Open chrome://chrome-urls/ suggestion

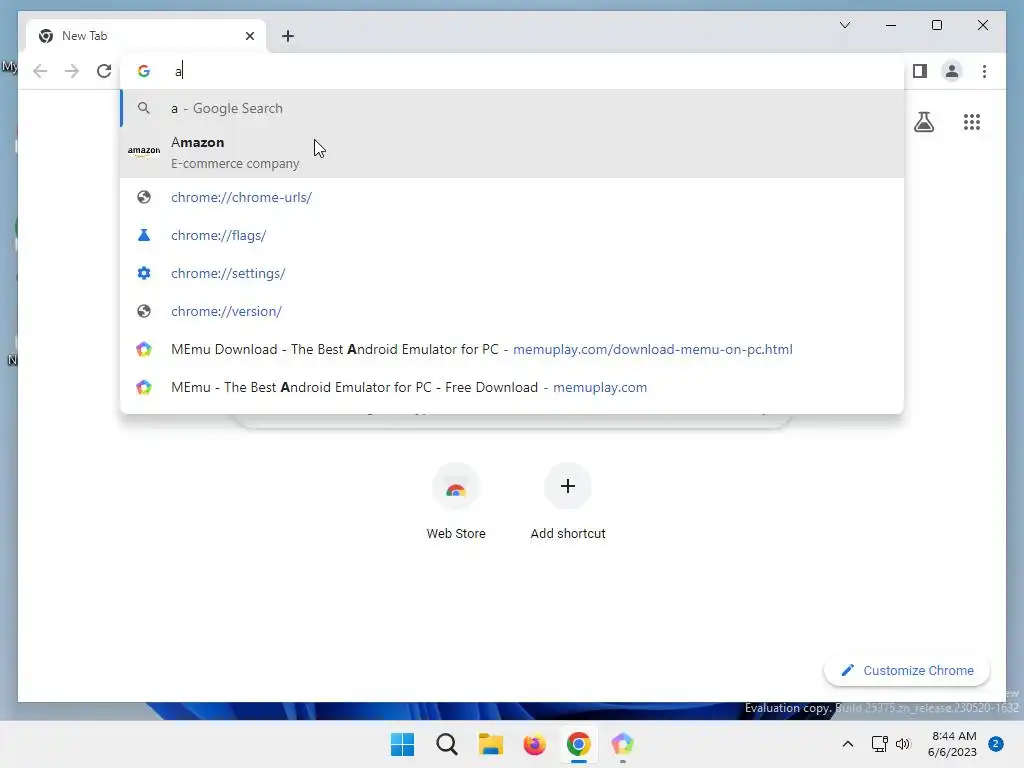[x=512, y=197]
